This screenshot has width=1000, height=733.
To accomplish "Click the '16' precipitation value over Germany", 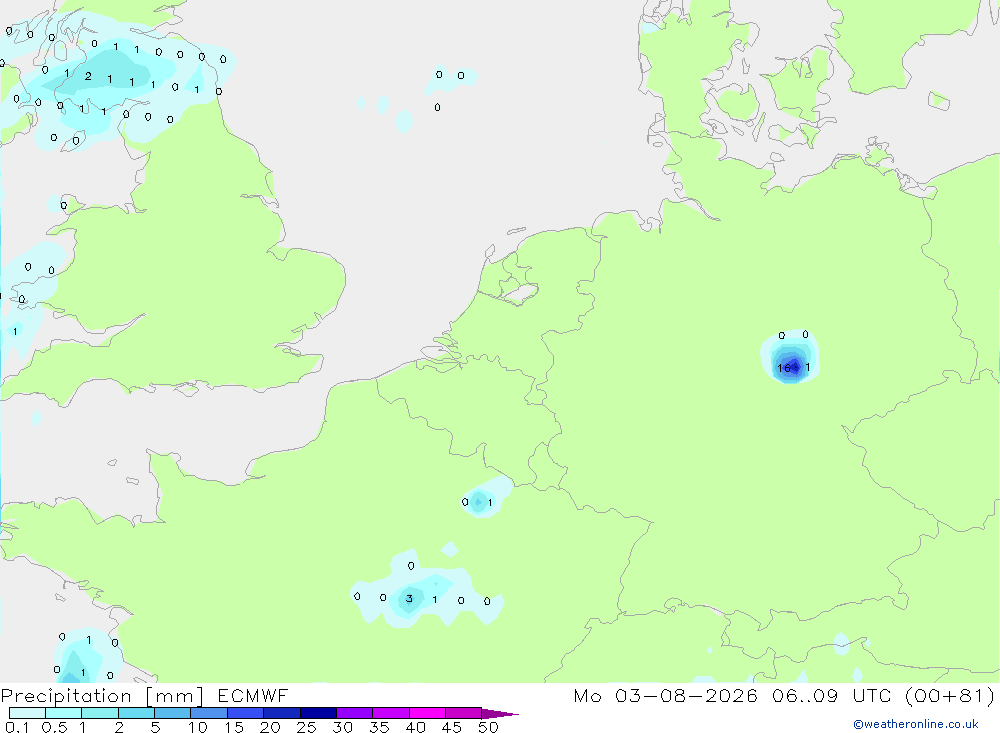I will pos(784,368).
